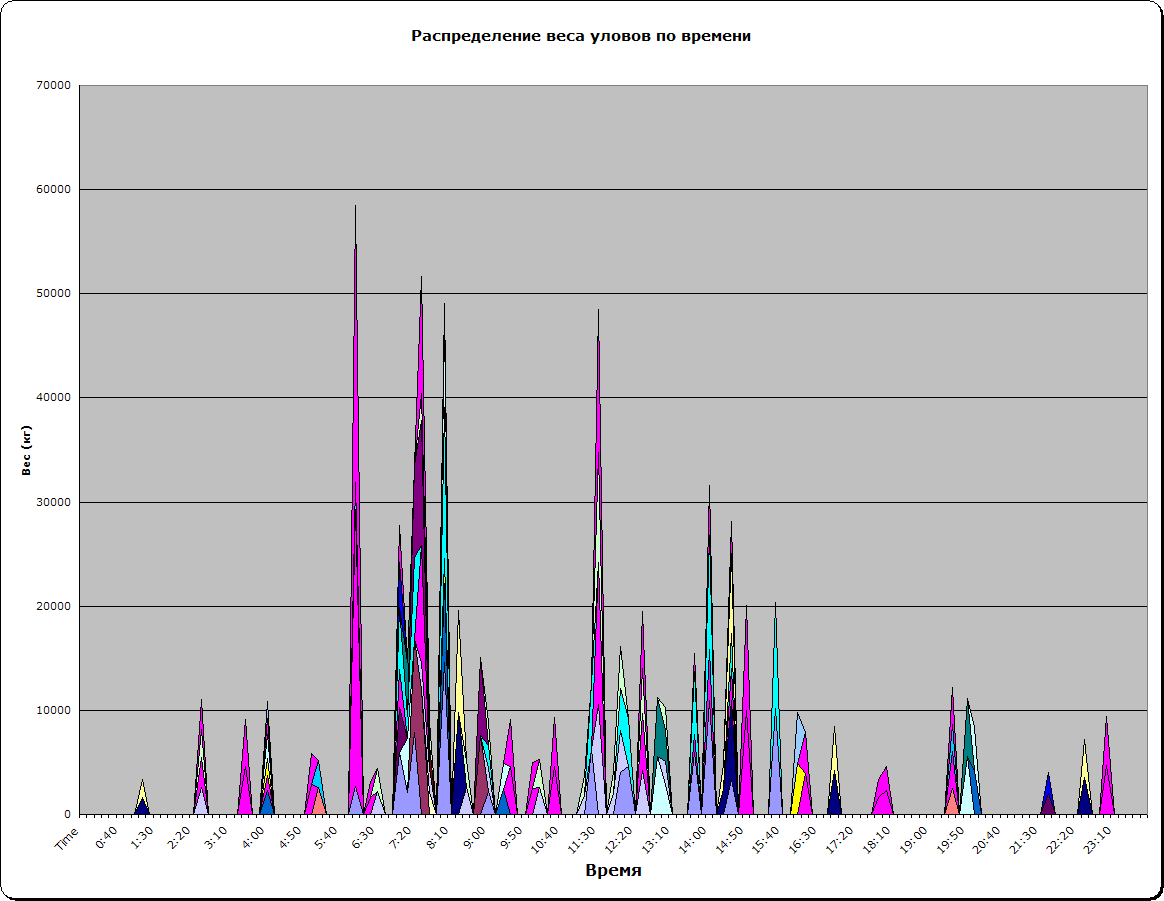Select the 19:50 label on the X axis
The width and height of the screenshot is (1164, 901).
[951, 836]
